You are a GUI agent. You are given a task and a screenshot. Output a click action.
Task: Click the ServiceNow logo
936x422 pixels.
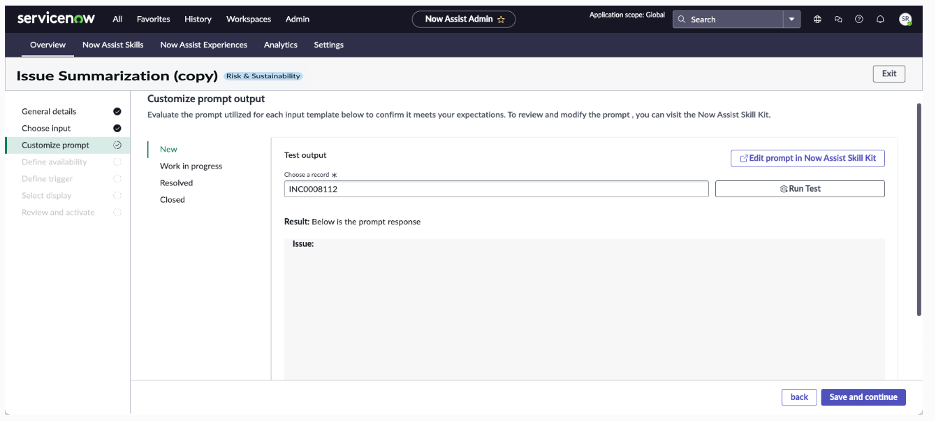[x=56, y=19]
